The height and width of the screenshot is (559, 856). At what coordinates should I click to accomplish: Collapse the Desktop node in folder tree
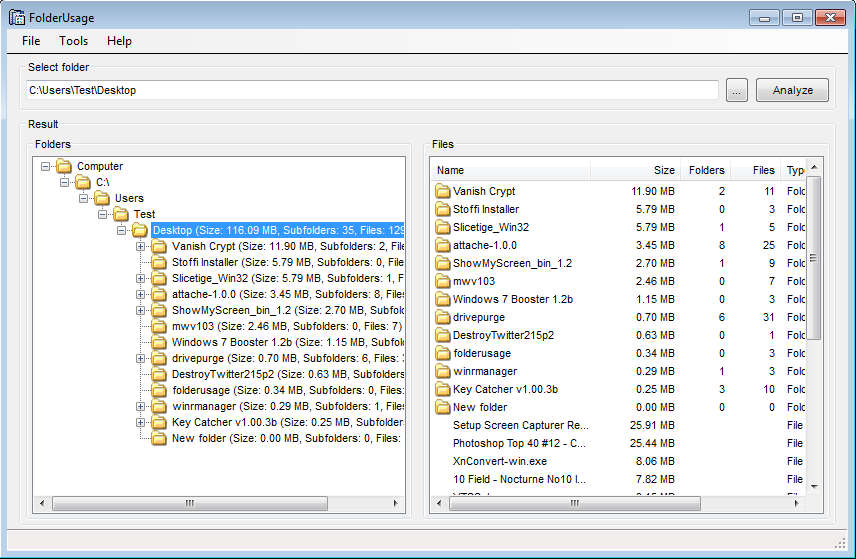coord(121,230)
